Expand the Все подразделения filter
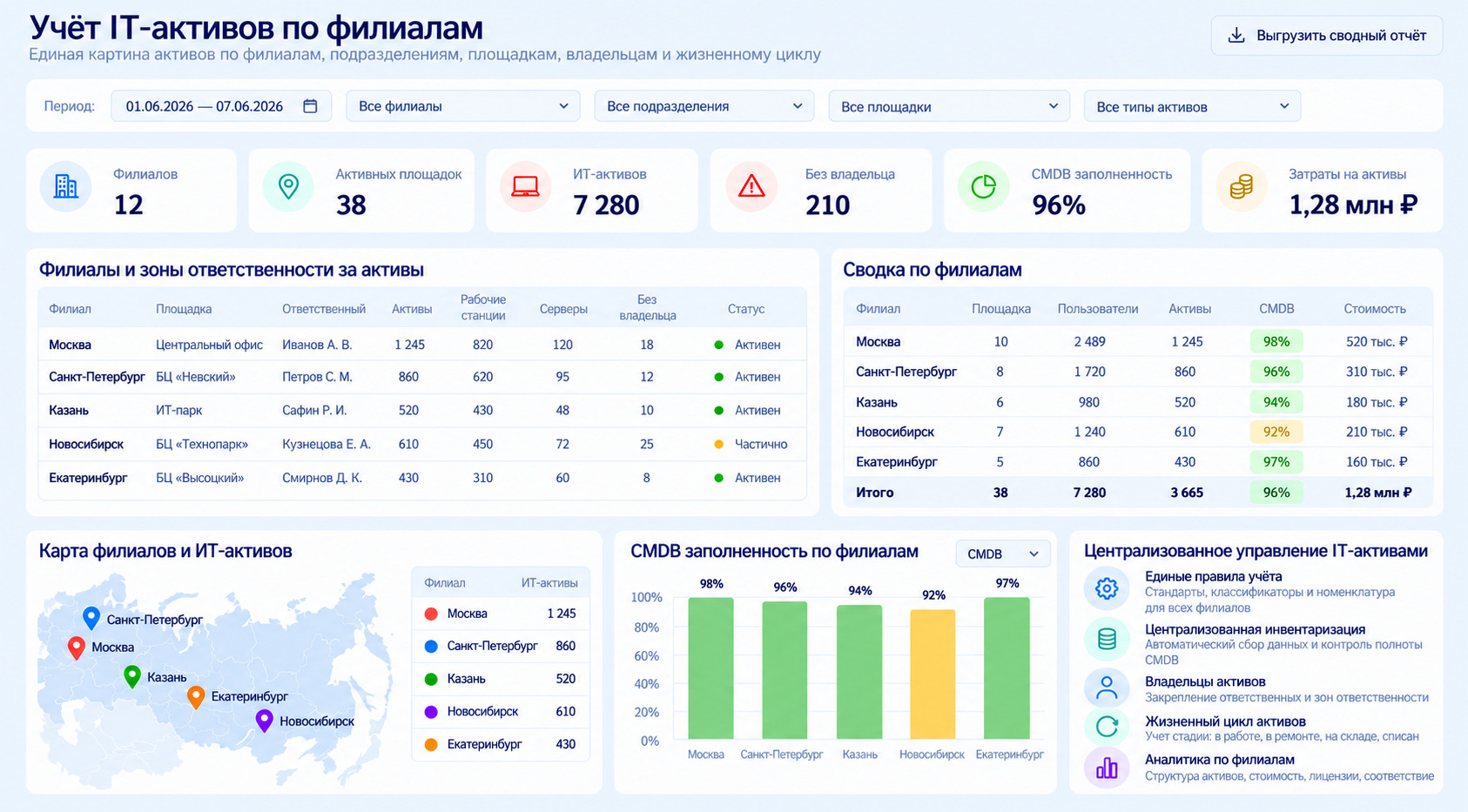The height and width of the screenshot is (812, 1468). tap(704, 106)
